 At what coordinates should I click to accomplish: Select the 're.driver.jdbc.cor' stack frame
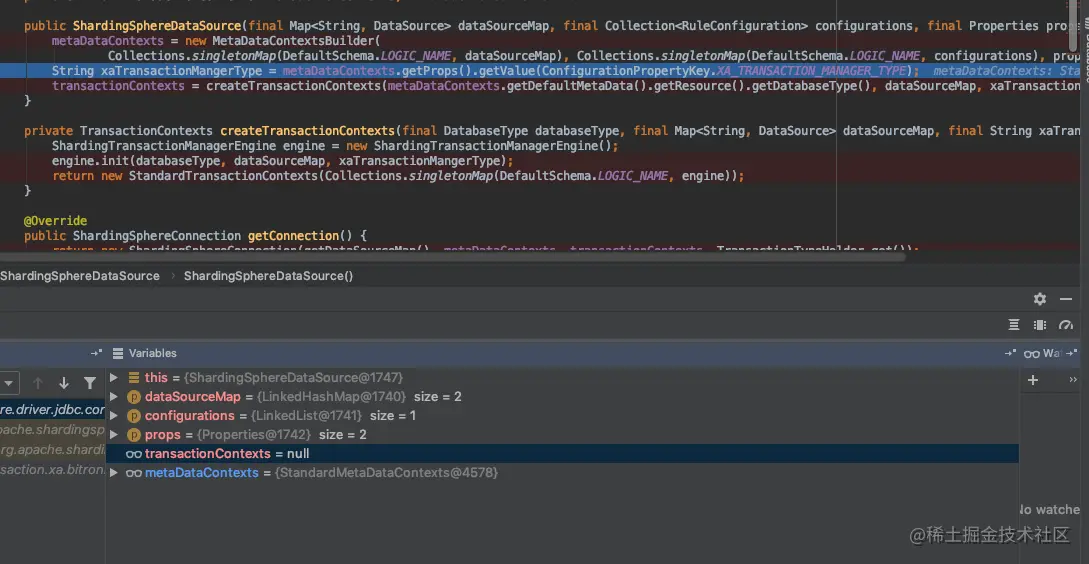point(53,410)
